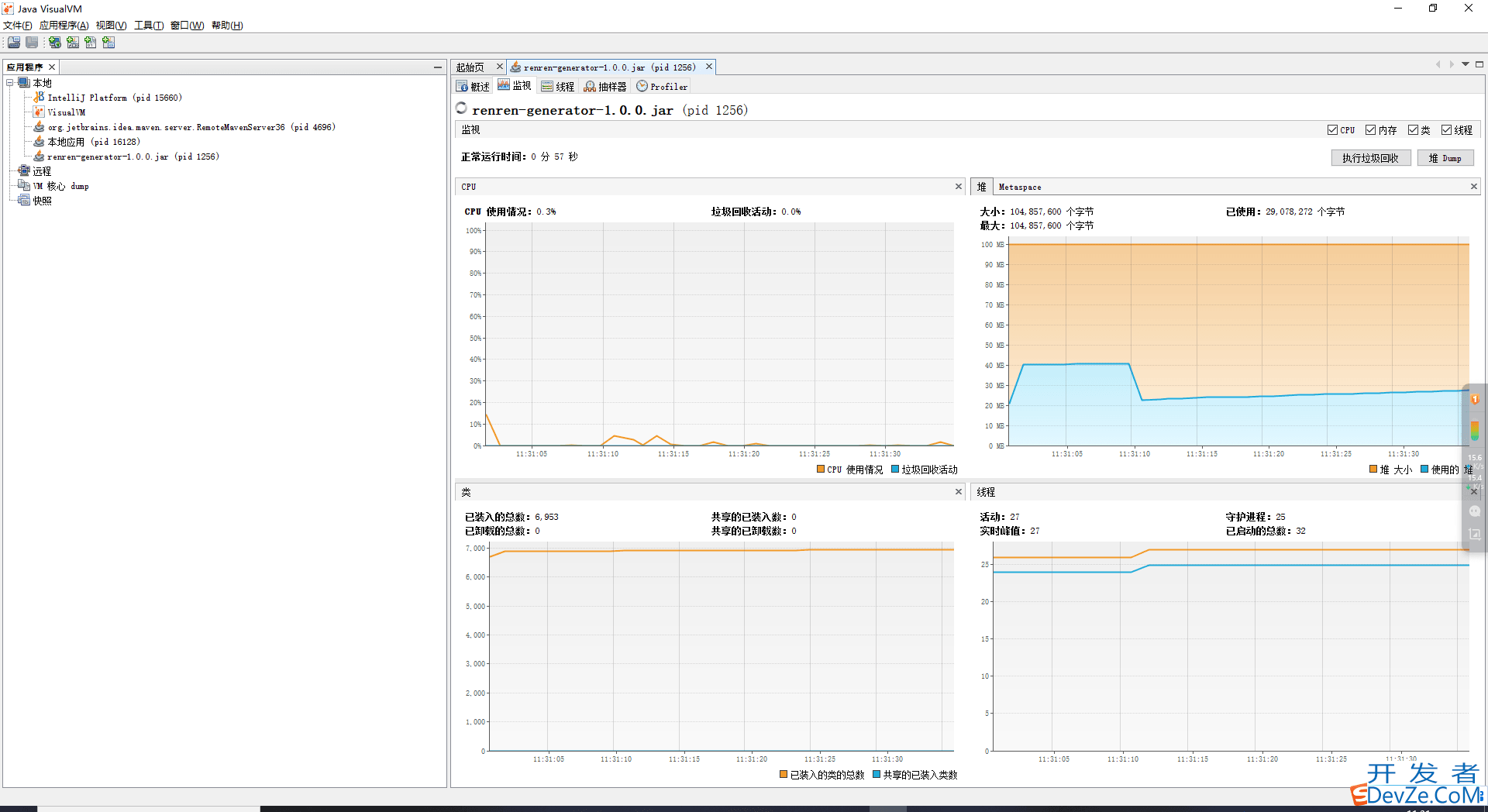The width and height of the screenshot is (1488, 812).
Task: Click the Add JMX Connection toolbar icon
Action: [x=73, y=43]
